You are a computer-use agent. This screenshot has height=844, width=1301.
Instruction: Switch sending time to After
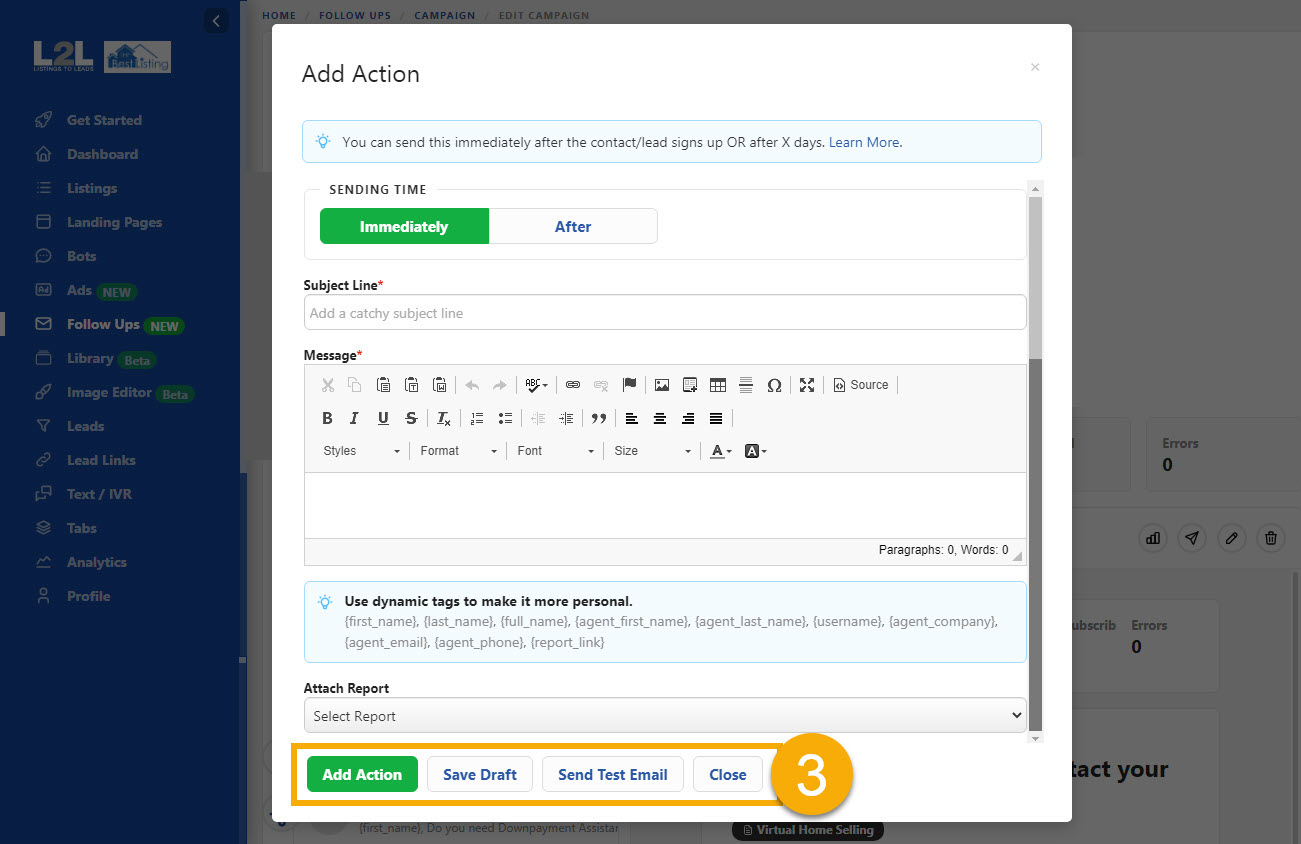pos(573,226)
